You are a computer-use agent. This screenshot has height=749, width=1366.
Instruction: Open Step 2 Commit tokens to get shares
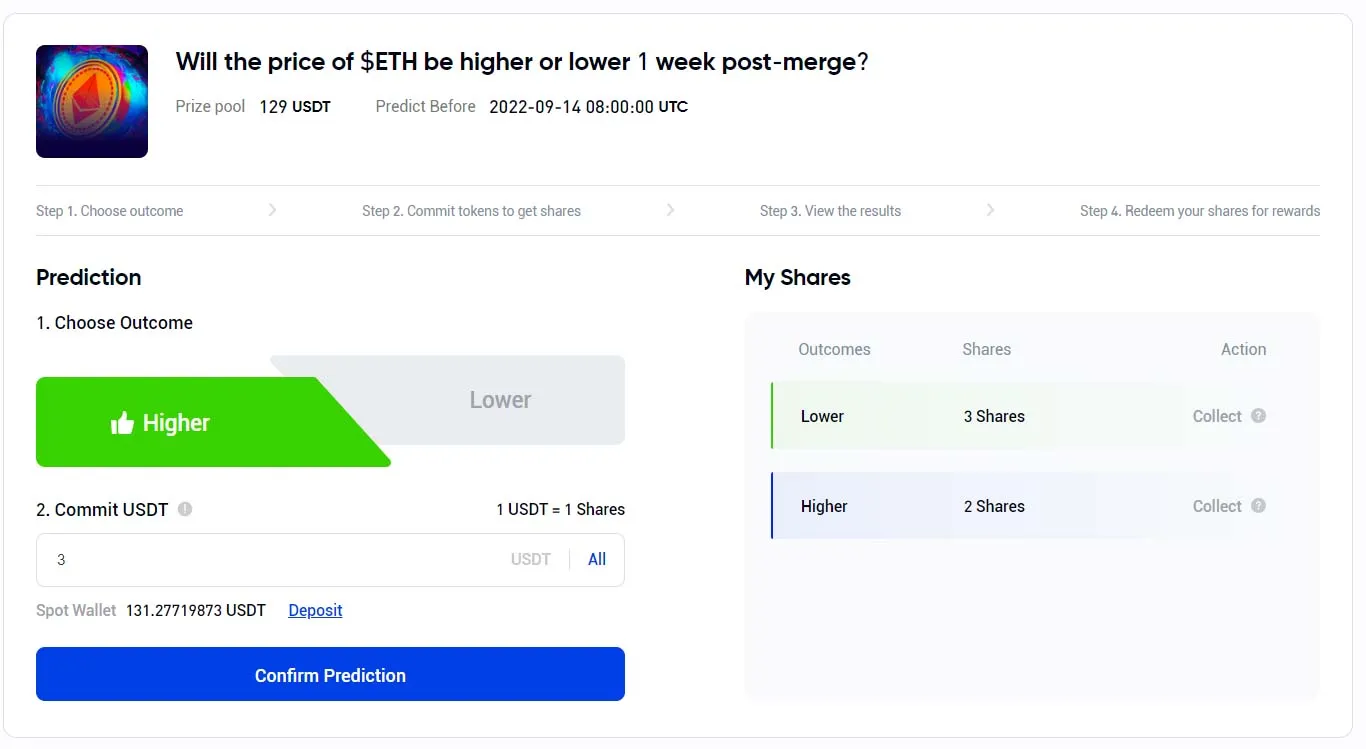pyautogui.click(x=471, y=211)
